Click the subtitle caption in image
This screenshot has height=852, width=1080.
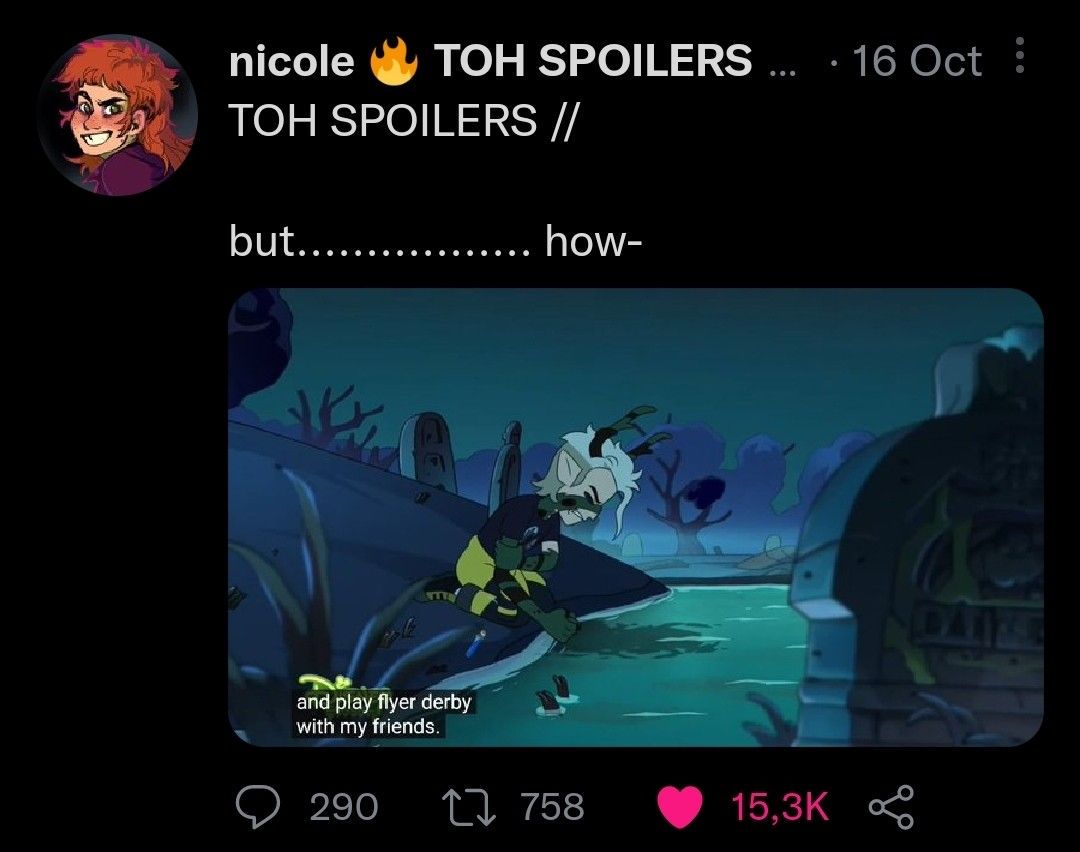(x=383, y=714)
